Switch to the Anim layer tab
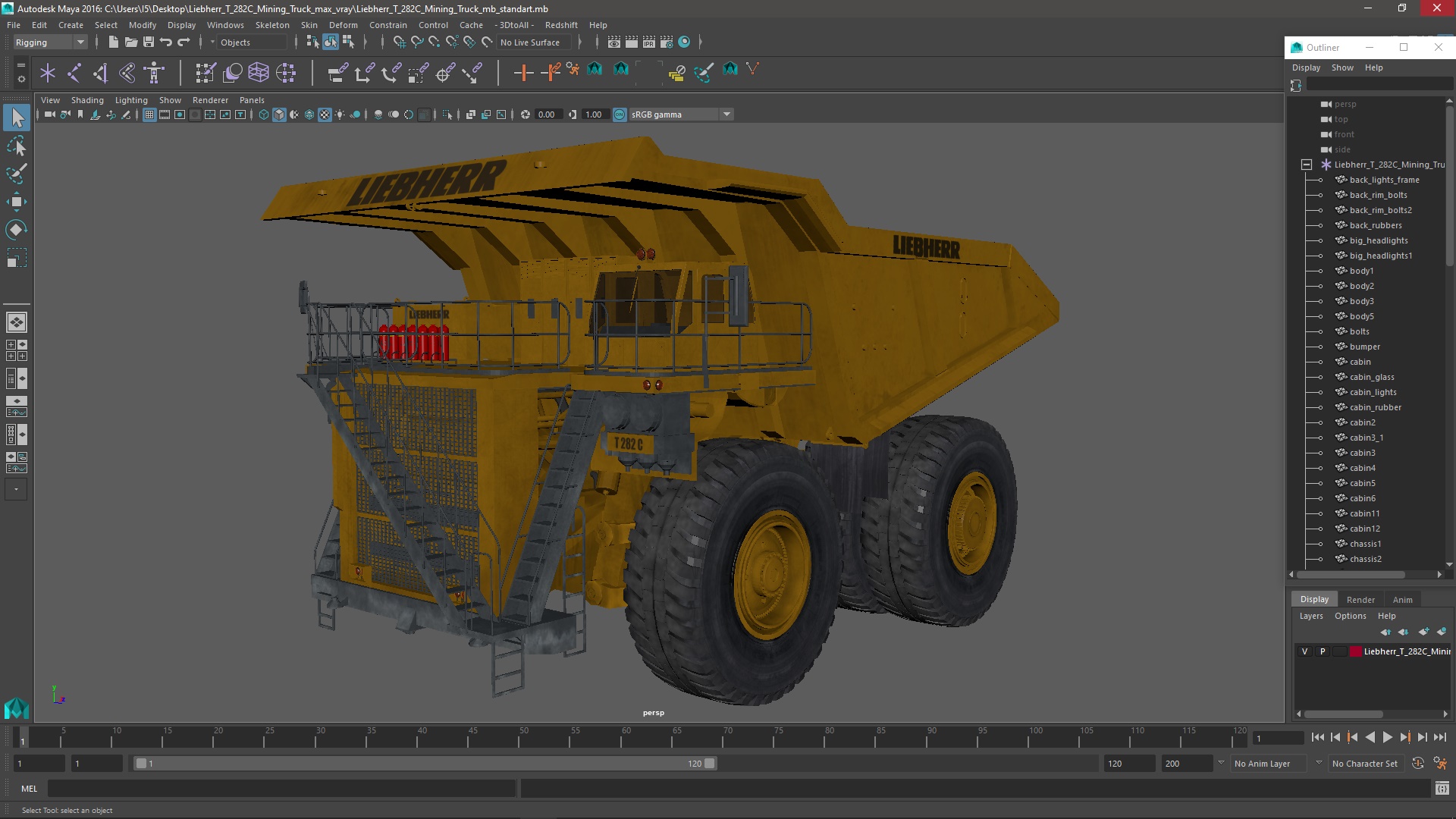The image size is (1456, 819). (1402, 599)
